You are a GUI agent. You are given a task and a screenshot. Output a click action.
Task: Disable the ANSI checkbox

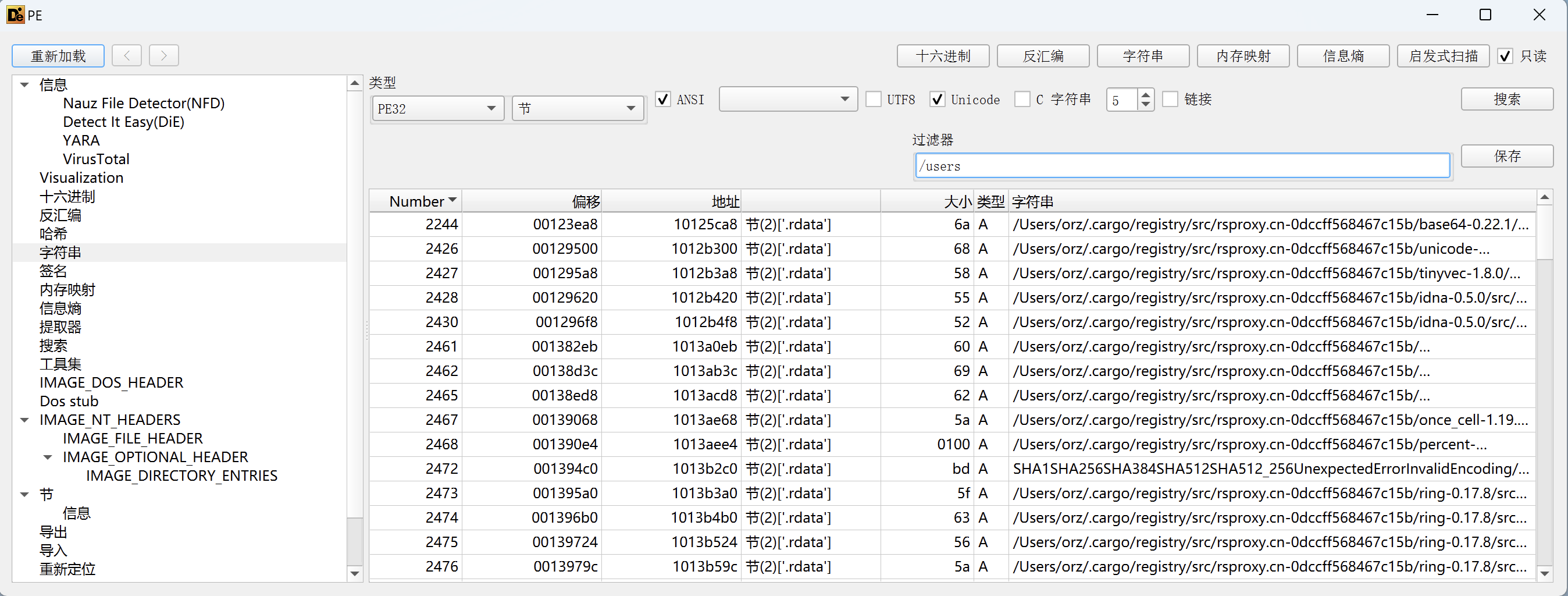click(x=663, y=100)
